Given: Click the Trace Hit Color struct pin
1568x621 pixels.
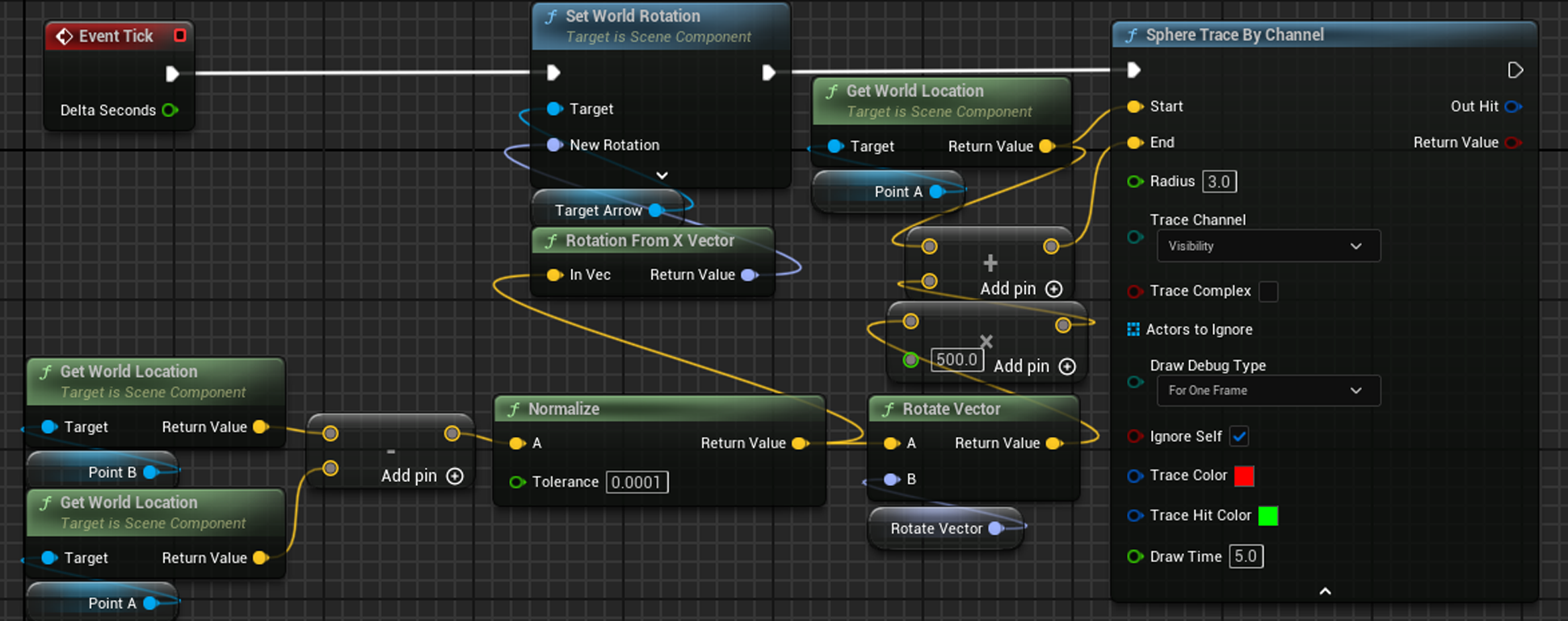Looking at the screenshot, I should [1135, 515].
